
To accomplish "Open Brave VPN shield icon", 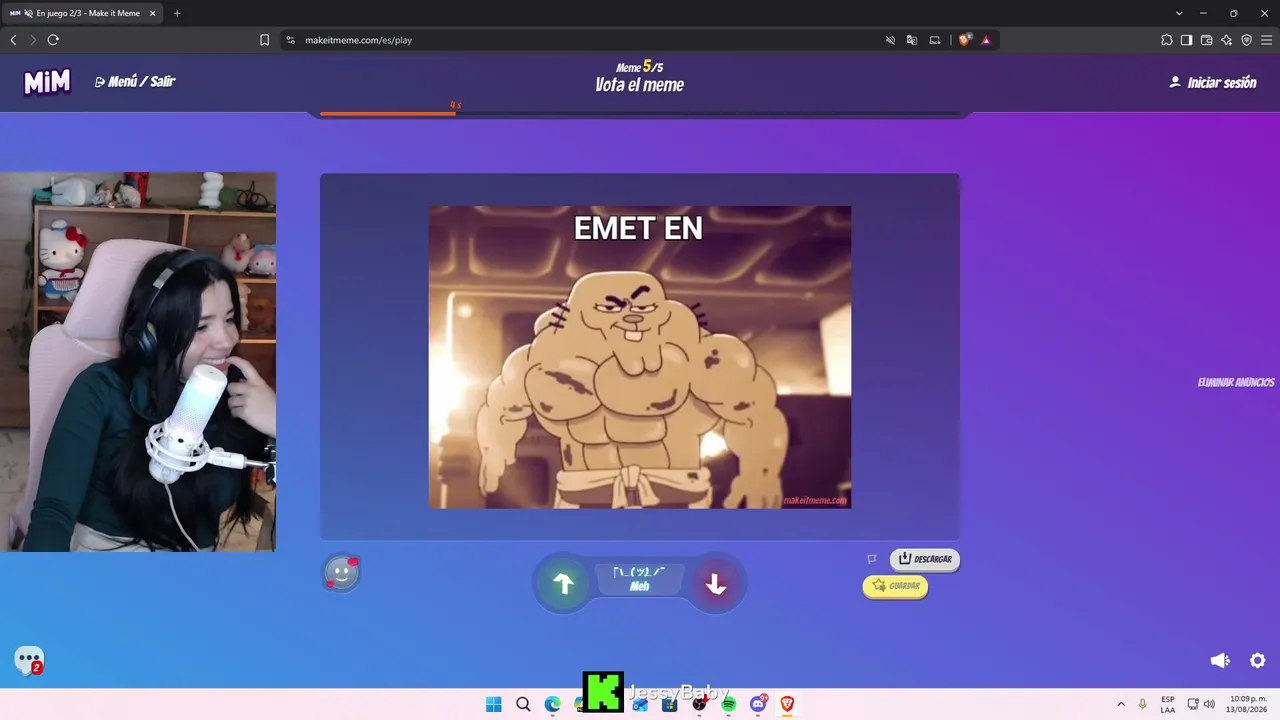I will coord(1246,40).
